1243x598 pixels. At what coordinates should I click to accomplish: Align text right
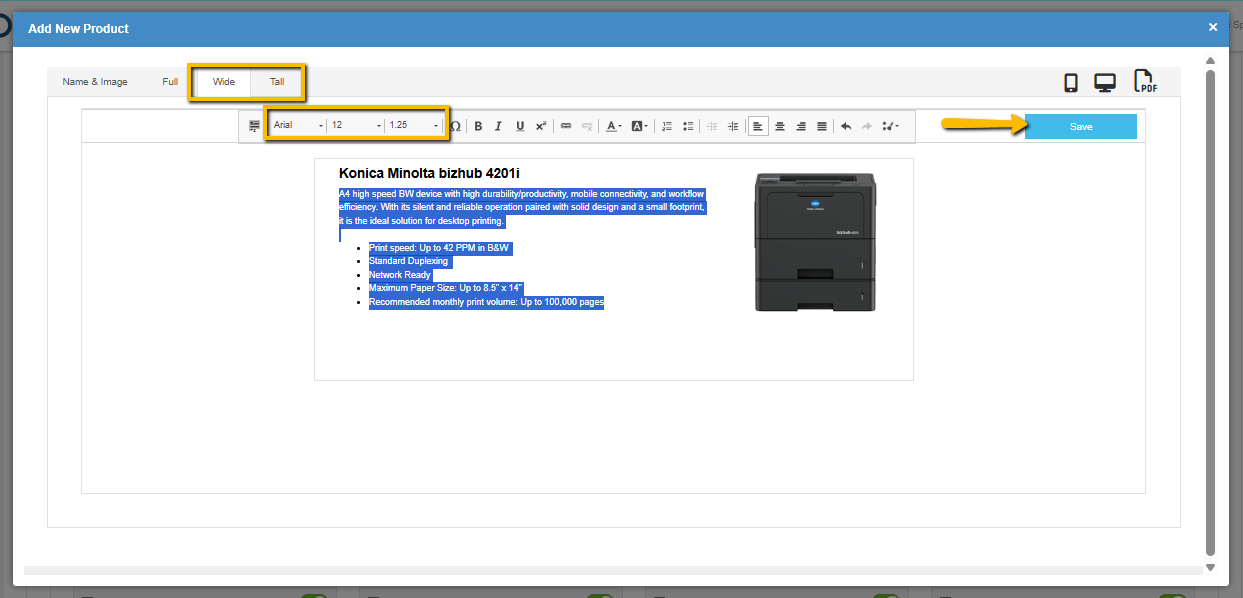[x=801, y=126]
